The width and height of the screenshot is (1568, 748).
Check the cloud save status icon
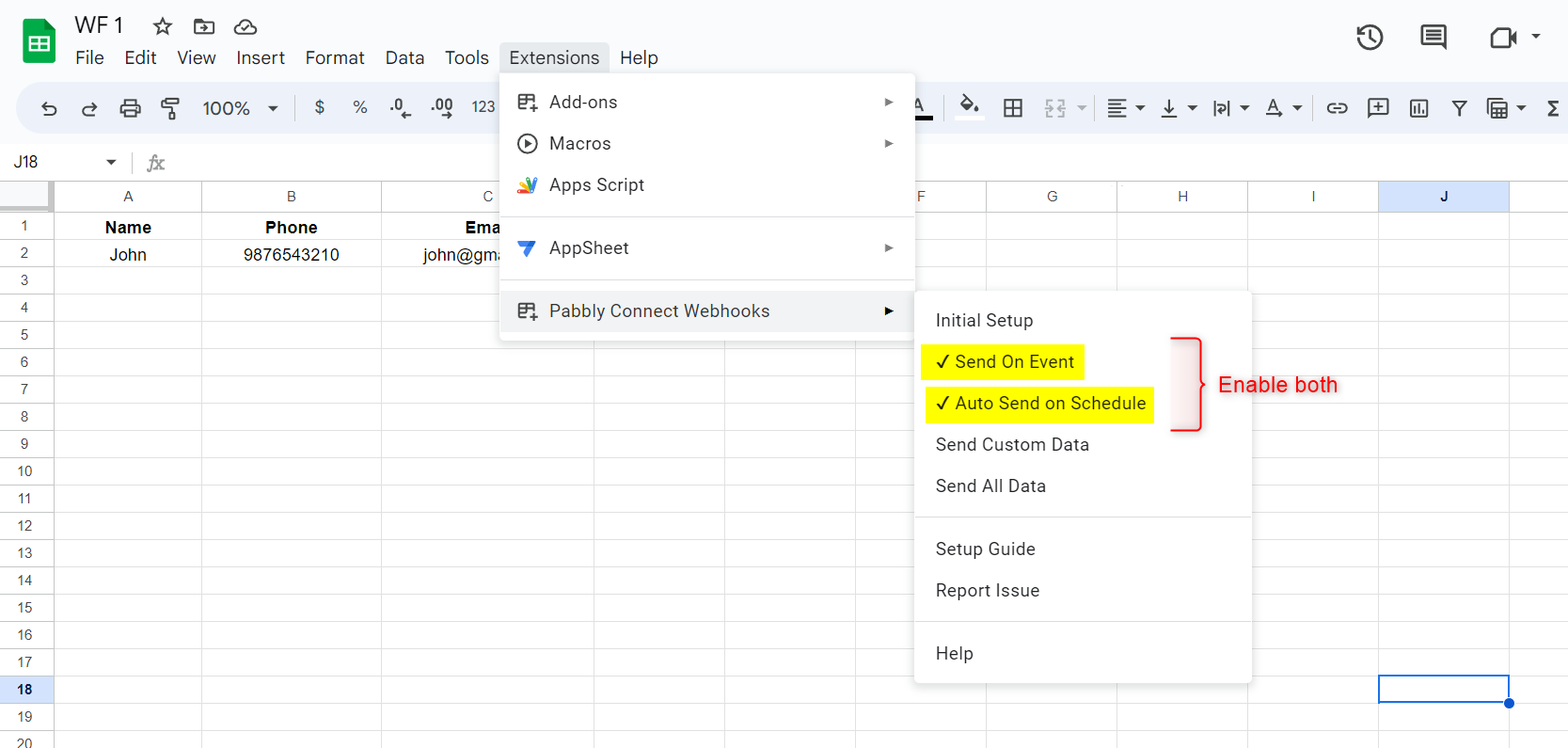(x=245, y=26)
